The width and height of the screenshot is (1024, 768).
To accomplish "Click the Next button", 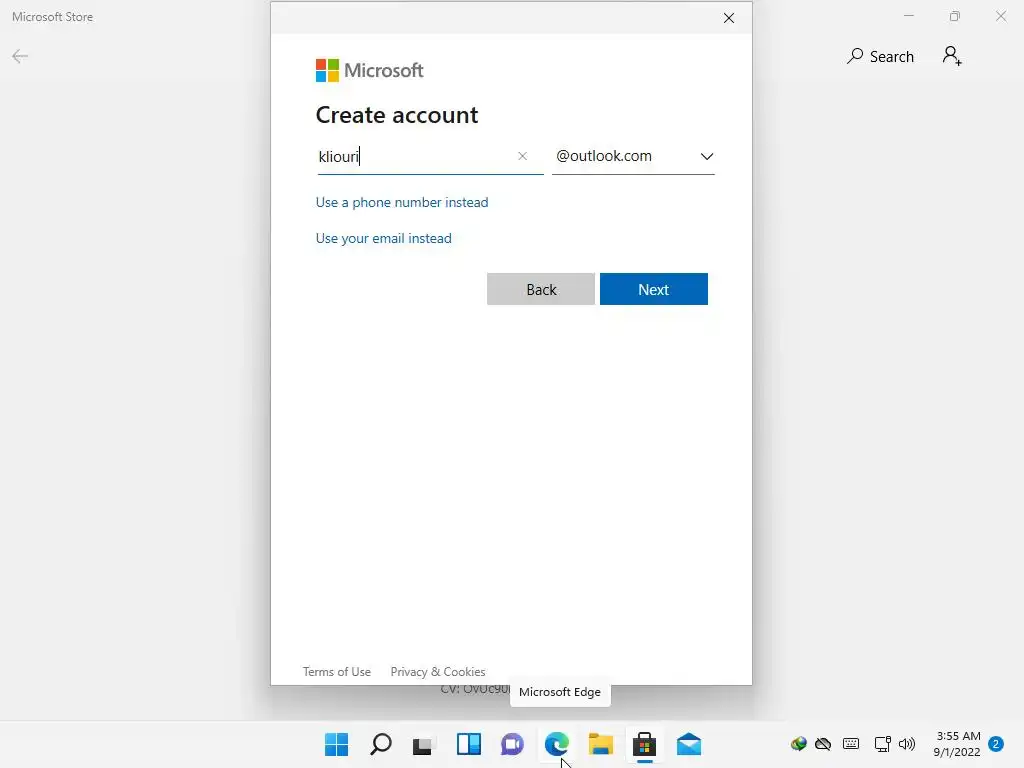I will coord(653,289).
